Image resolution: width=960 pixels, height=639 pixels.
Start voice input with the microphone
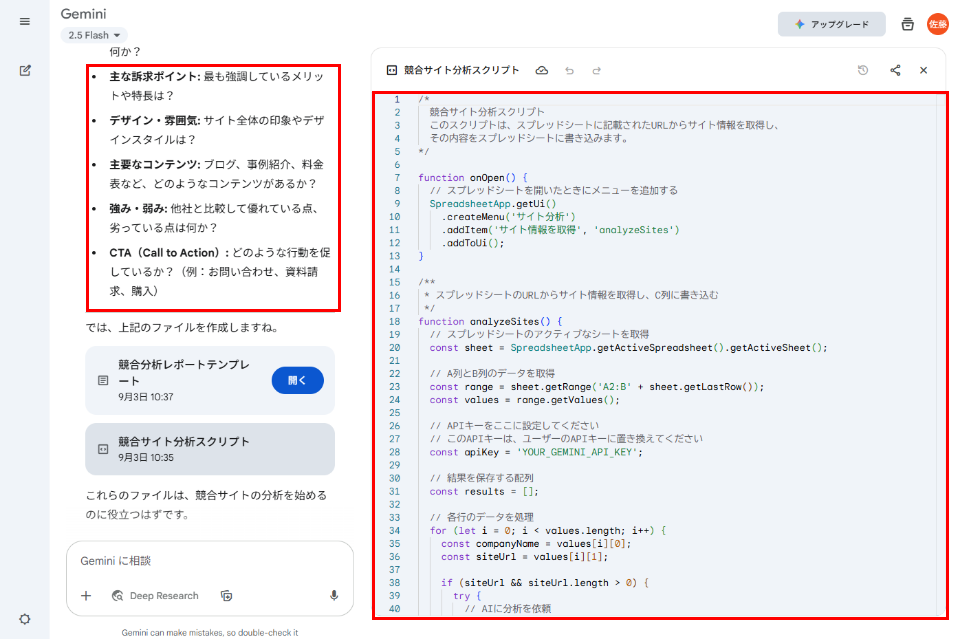334,596
